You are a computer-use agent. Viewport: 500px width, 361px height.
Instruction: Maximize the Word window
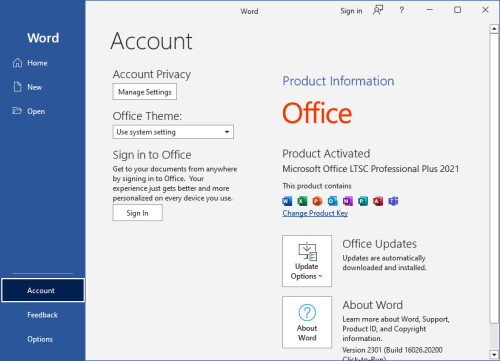tap(458, 10)
